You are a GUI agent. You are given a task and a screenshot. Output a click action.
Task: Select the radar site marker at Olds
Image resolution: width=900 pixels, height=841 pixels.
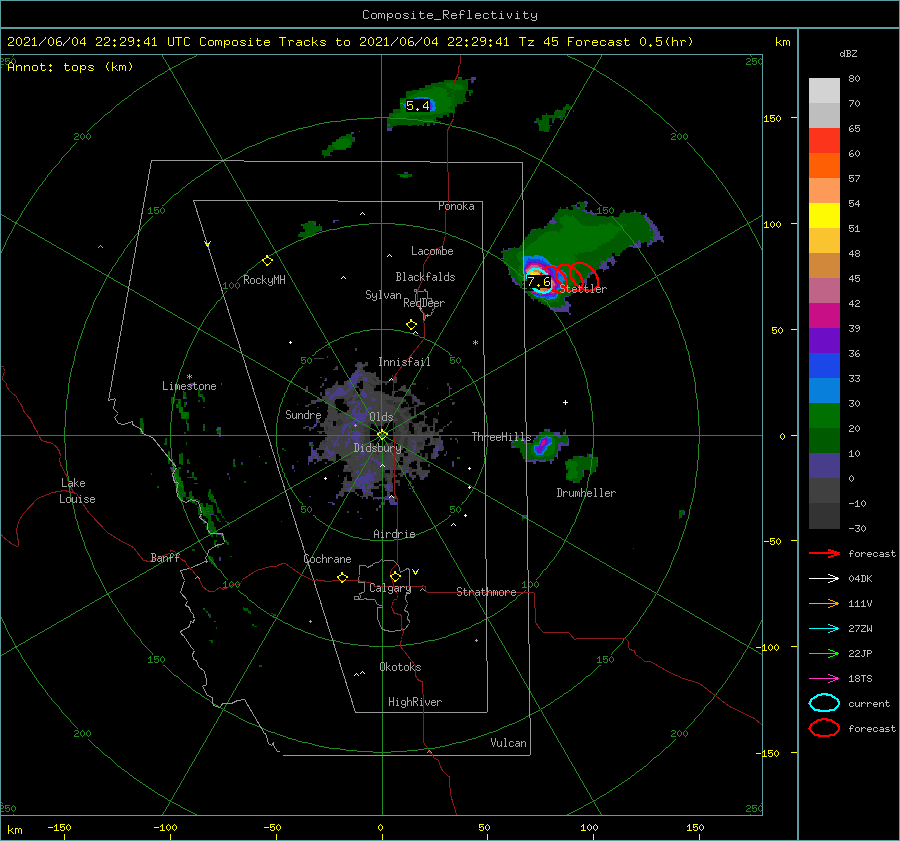382,435
